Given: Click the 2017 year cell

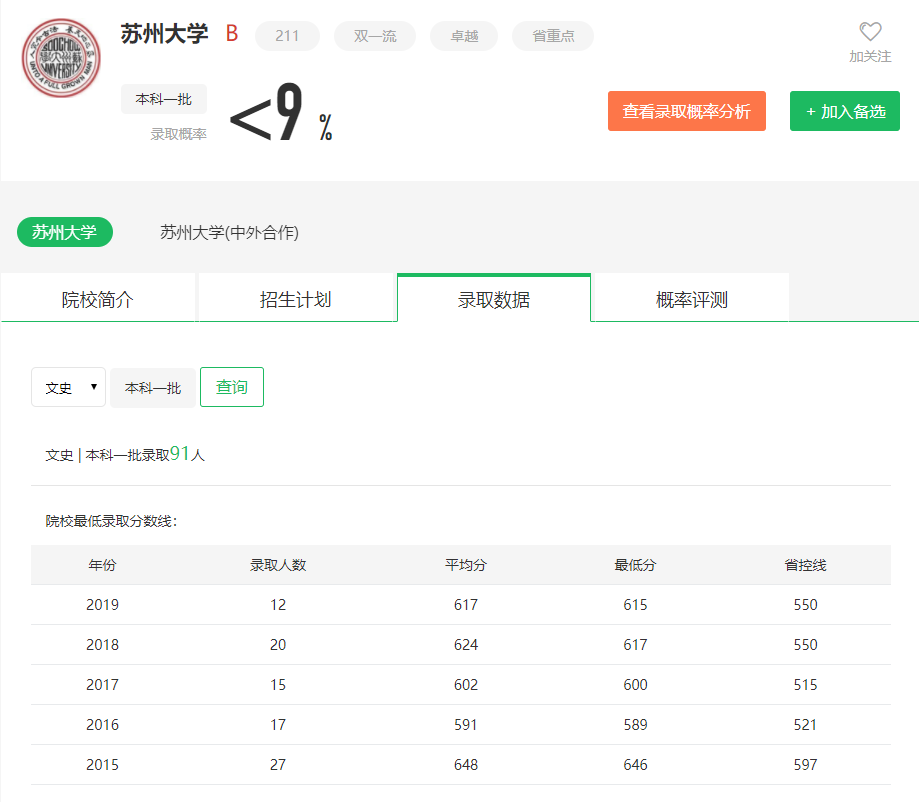Looking at the screenshot, I should (102, 684).
